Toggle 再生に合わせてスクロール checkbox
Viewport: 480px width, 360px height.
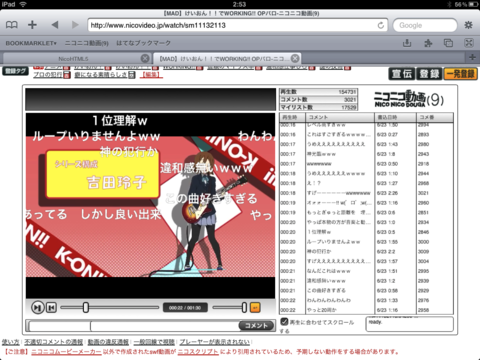284,322
